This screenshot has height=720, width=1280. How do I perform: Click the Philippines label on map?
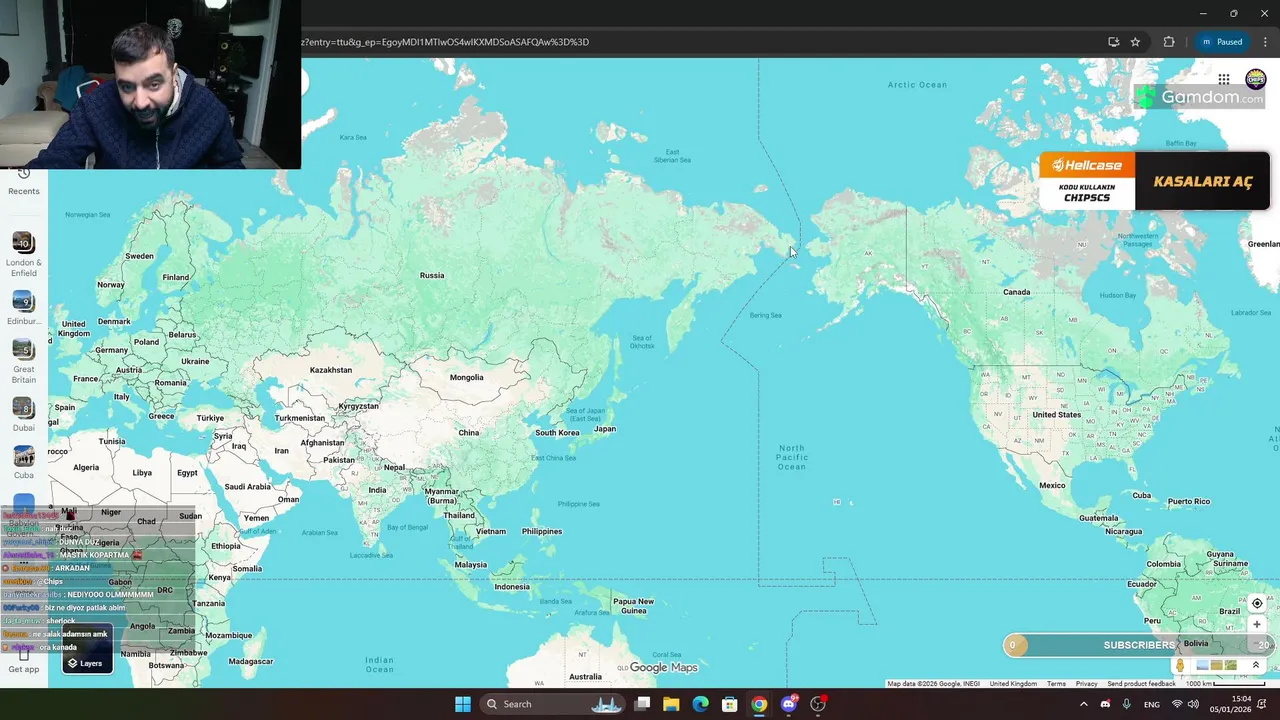[542, 531]
